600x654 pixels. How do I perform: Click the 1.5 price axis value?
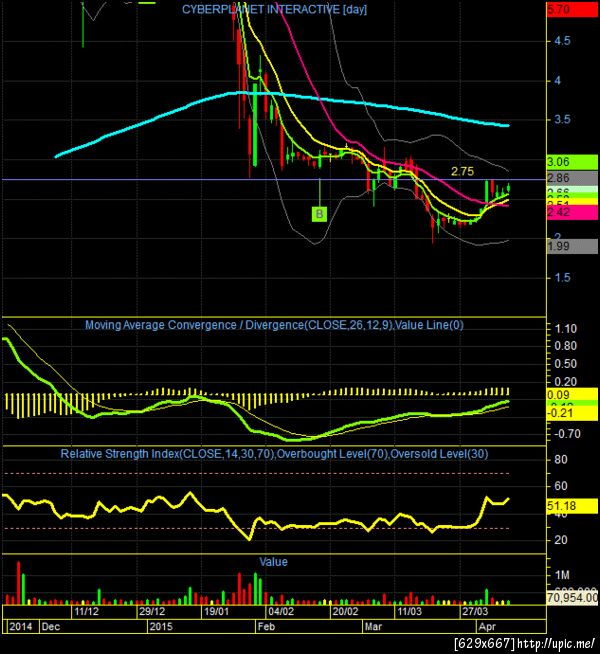(562, 278)
